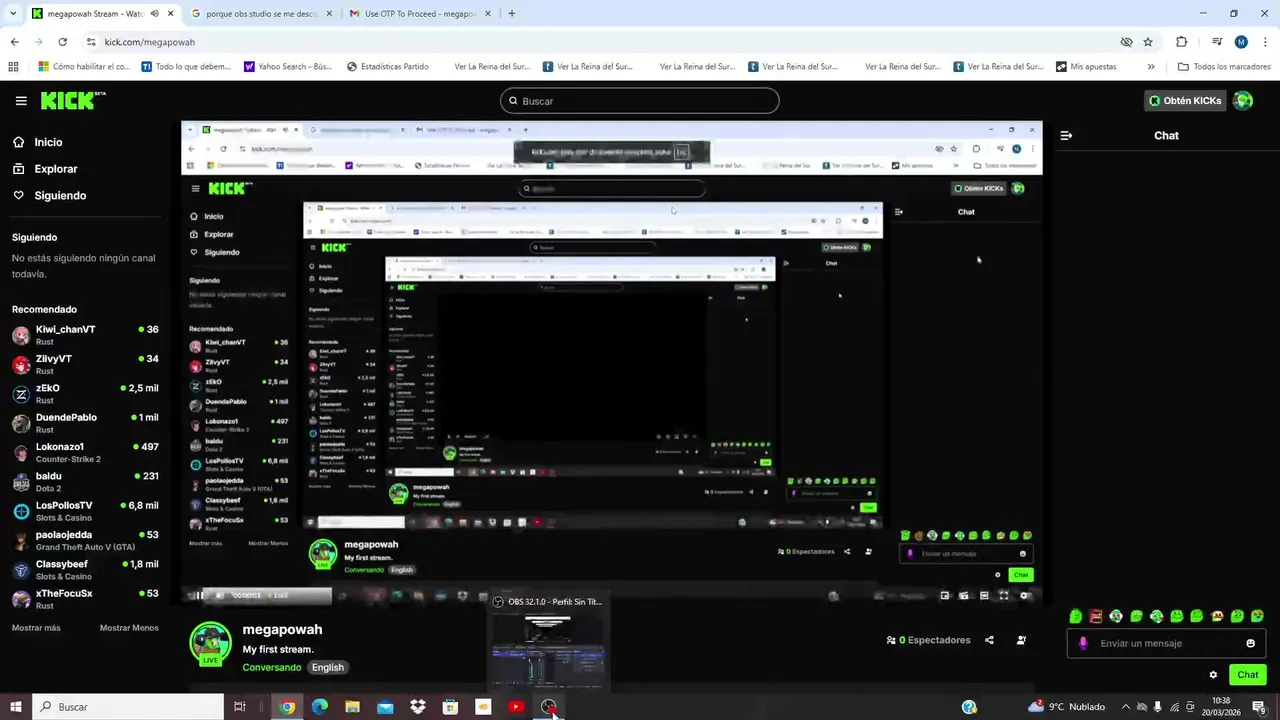Switch to the Use OTP To Proceed Gmail tab
Screen dimensions: 1280x720
(418, 14)
